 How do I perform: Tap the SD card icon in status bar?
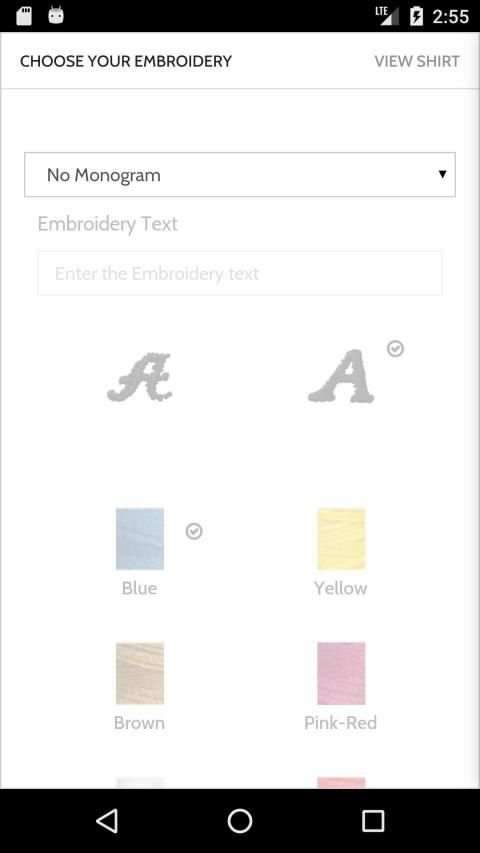[24, 16]
